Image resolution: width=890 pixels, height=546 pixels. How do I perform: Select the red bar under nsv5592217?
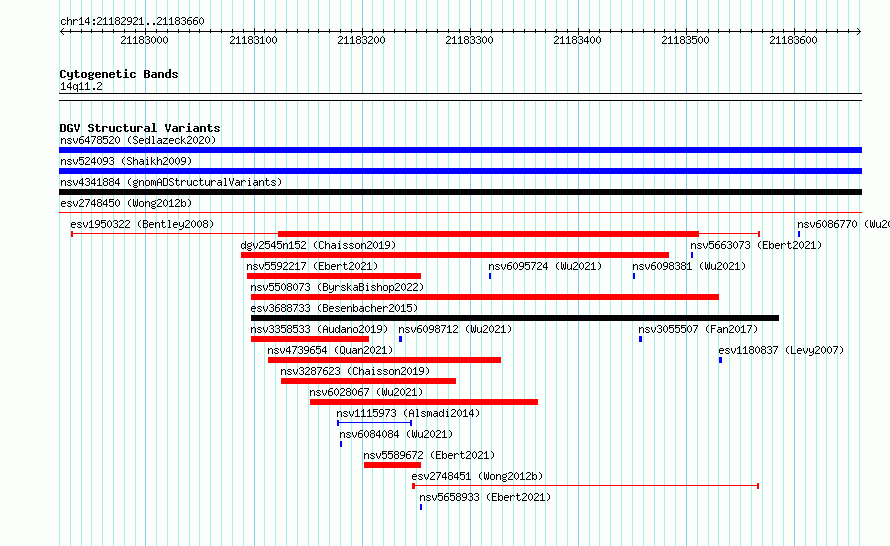click(334, 276)
